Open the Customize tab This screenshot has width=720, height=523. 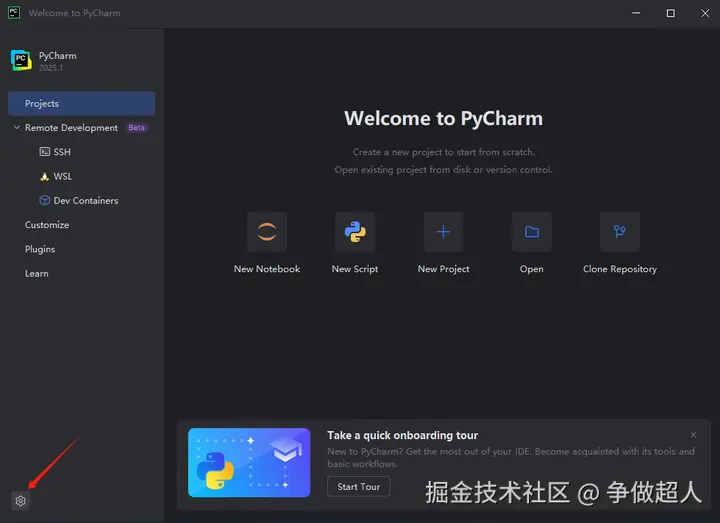click(x=47, y=225)
